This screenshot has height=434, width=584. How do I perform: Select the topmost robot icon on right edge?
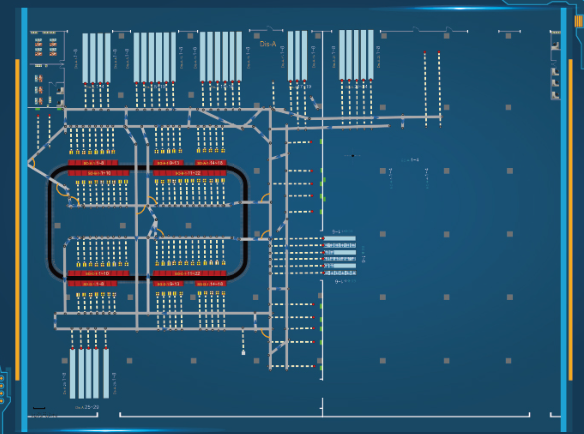point(555,45)
